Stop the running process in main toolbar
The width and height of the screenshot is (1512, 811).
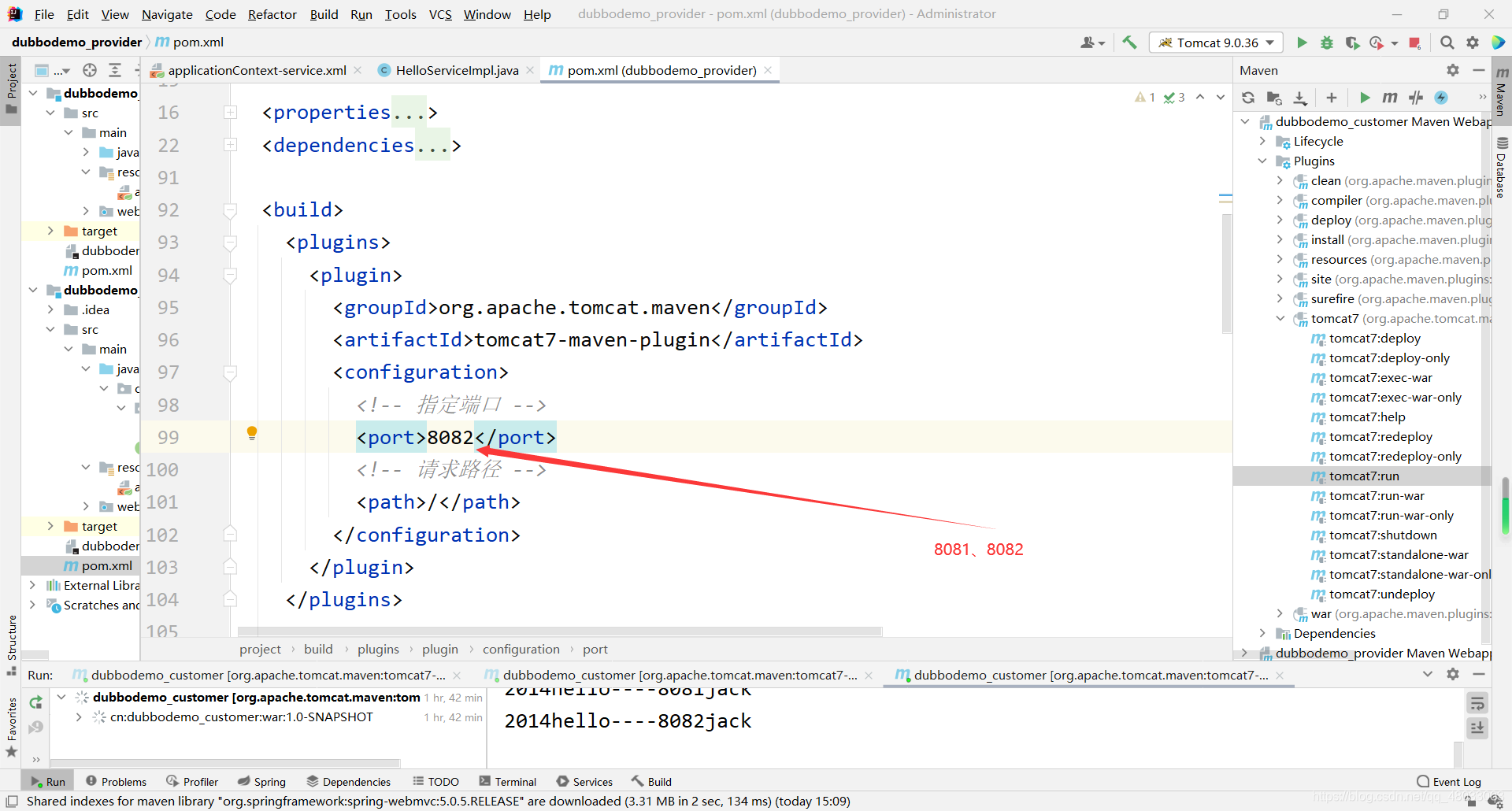point(1414,43)
